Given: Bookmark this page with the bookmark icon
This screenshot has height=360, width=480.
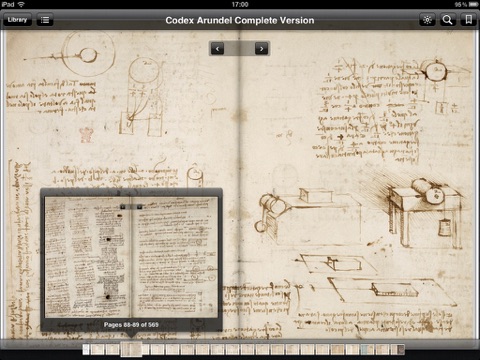Looking at the screenshot, I should pos(468,20).
